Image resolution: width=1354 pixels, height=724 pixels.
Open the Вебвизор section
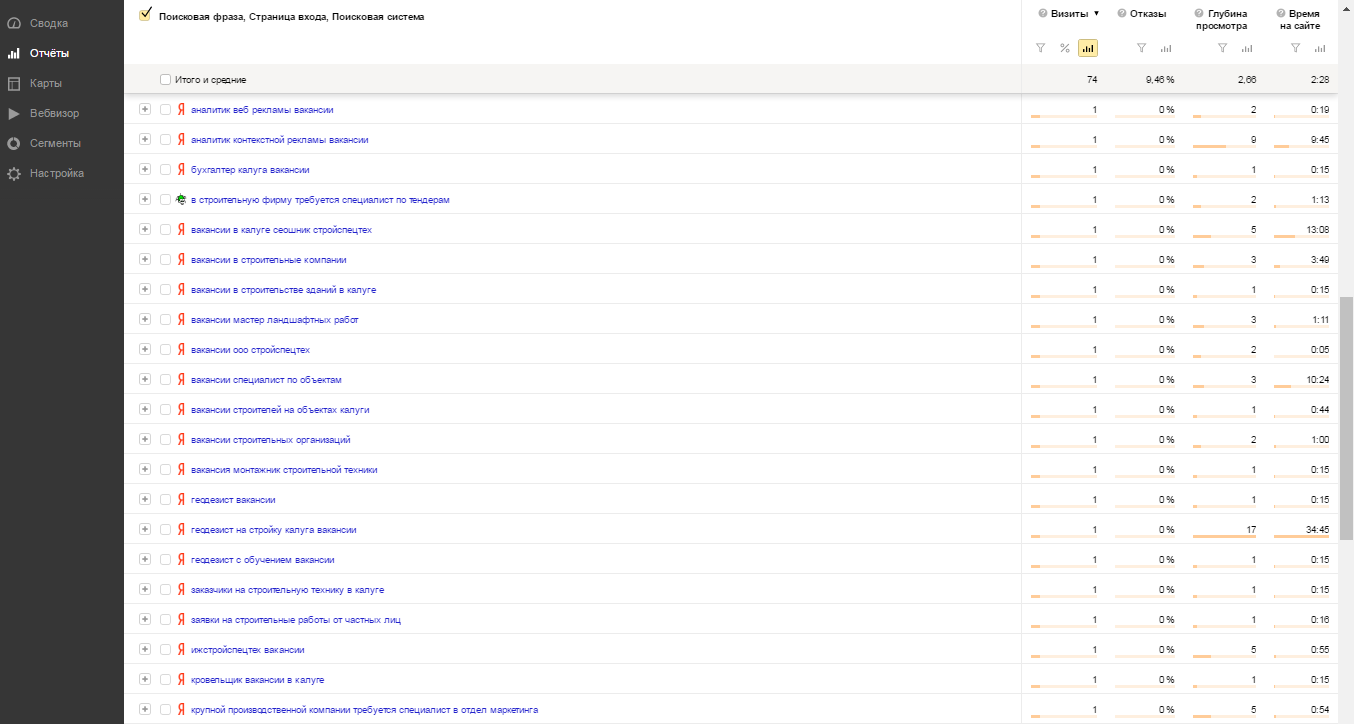54,113
